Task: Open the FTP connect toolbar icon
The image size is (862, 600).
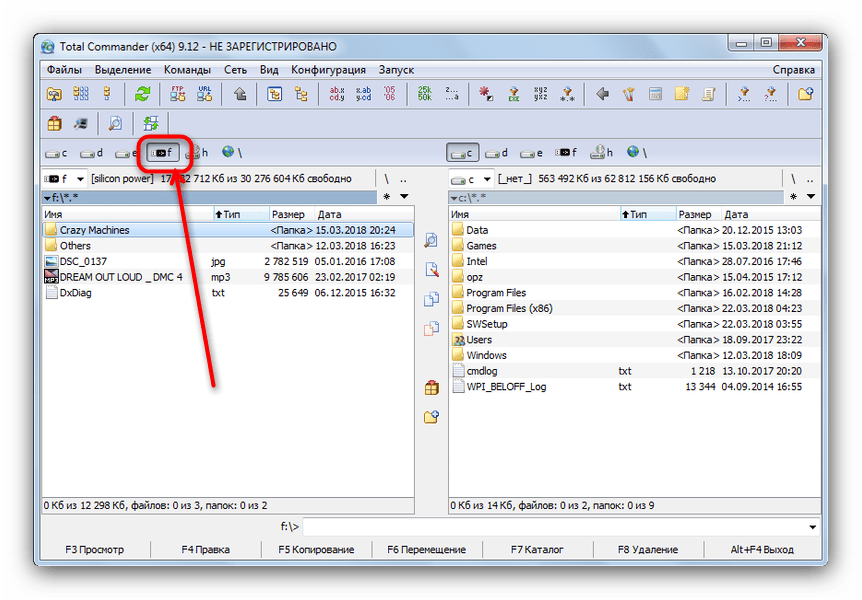Action: [x=178, y=94]
